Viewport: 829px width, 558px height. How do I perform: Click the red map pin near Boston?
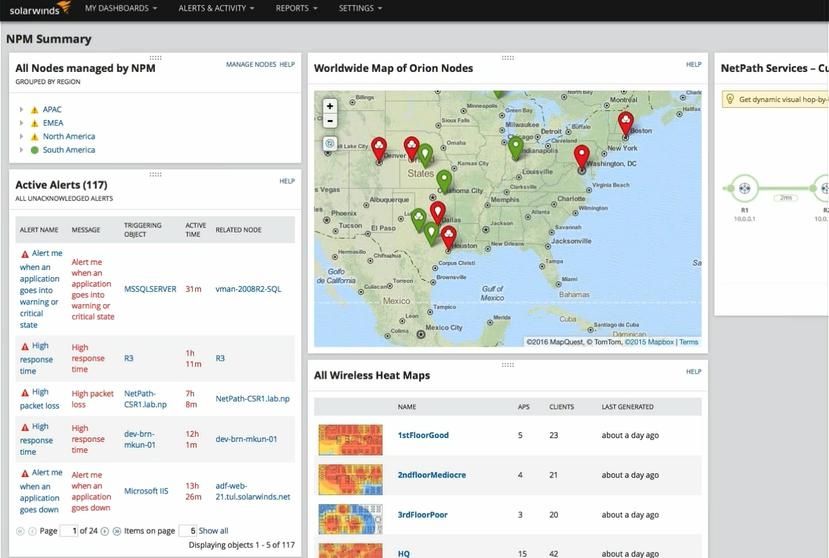(x=626, y=124)
